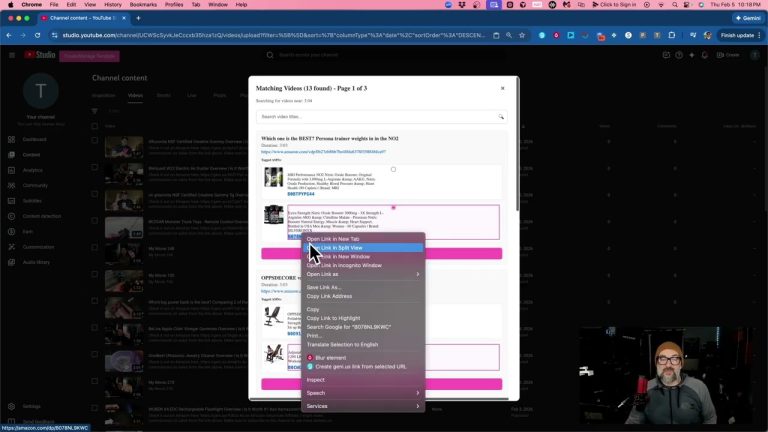
Task: Click Finish update in Chrome toolbar
Action: point(741,35)
